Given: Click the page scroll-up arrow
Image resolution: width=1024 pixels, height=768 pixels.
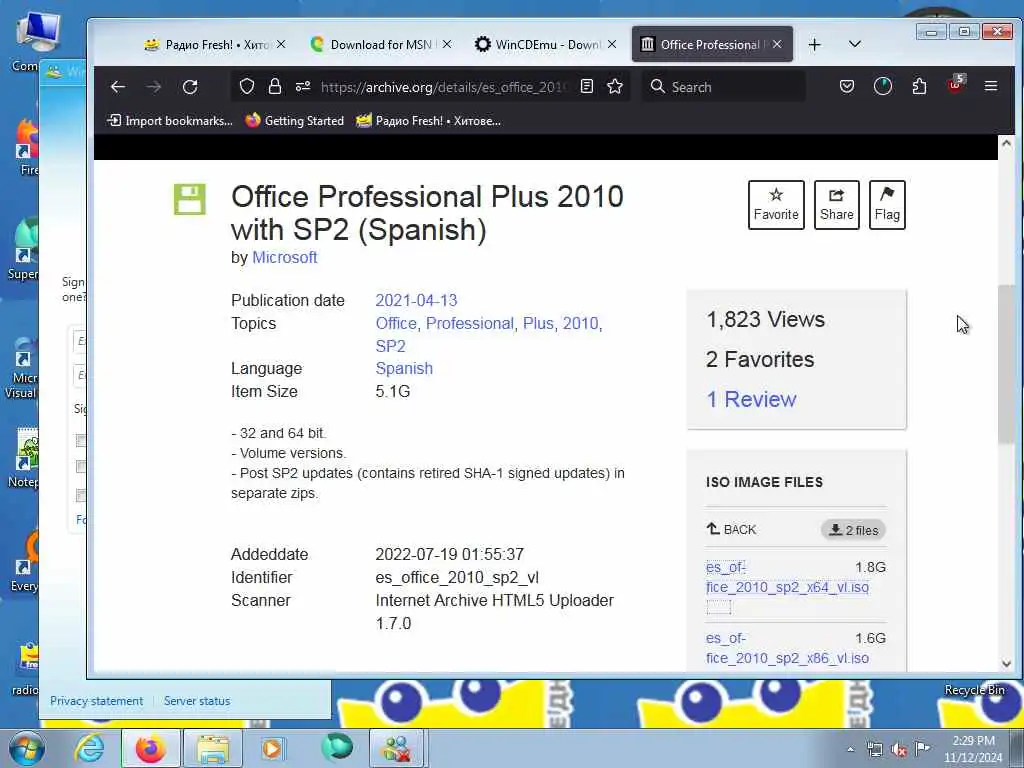Looking at the screenshot, I should click(x=1006, y=144).
